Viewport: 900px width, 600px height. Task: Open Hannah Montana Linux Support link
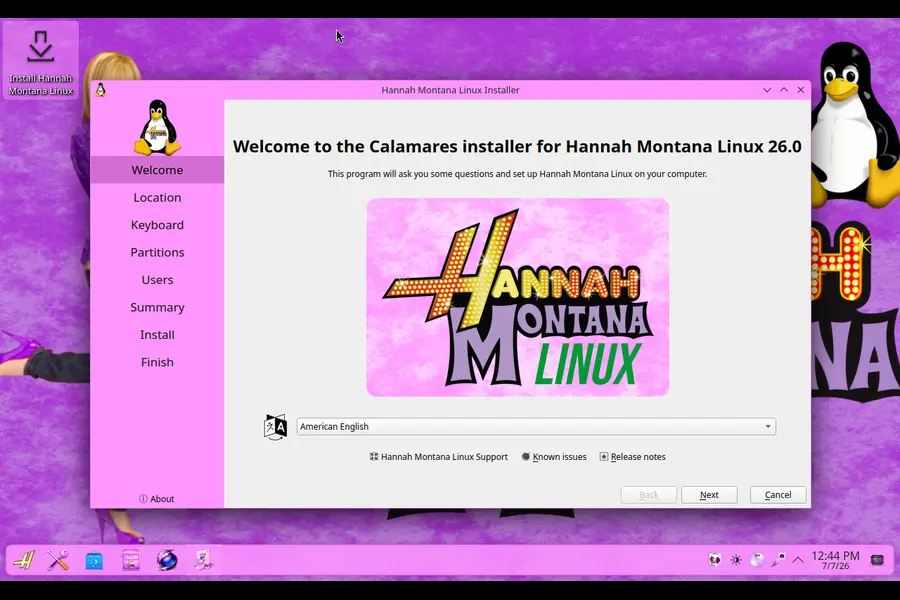[x=439, y=457]
